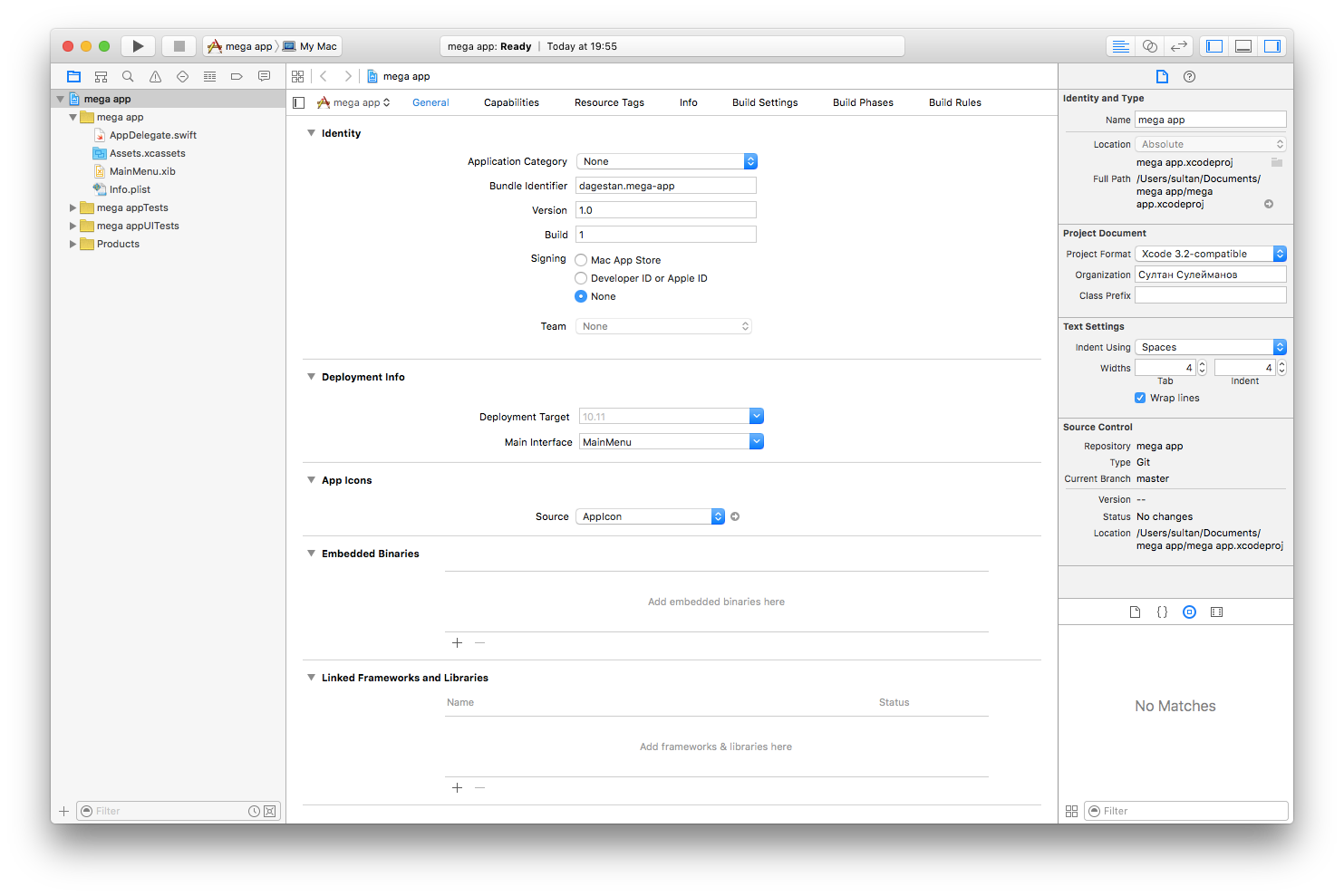Viewport: 1344px width, 896px height.
Task: Select None signing option
Action: (581, 296)
